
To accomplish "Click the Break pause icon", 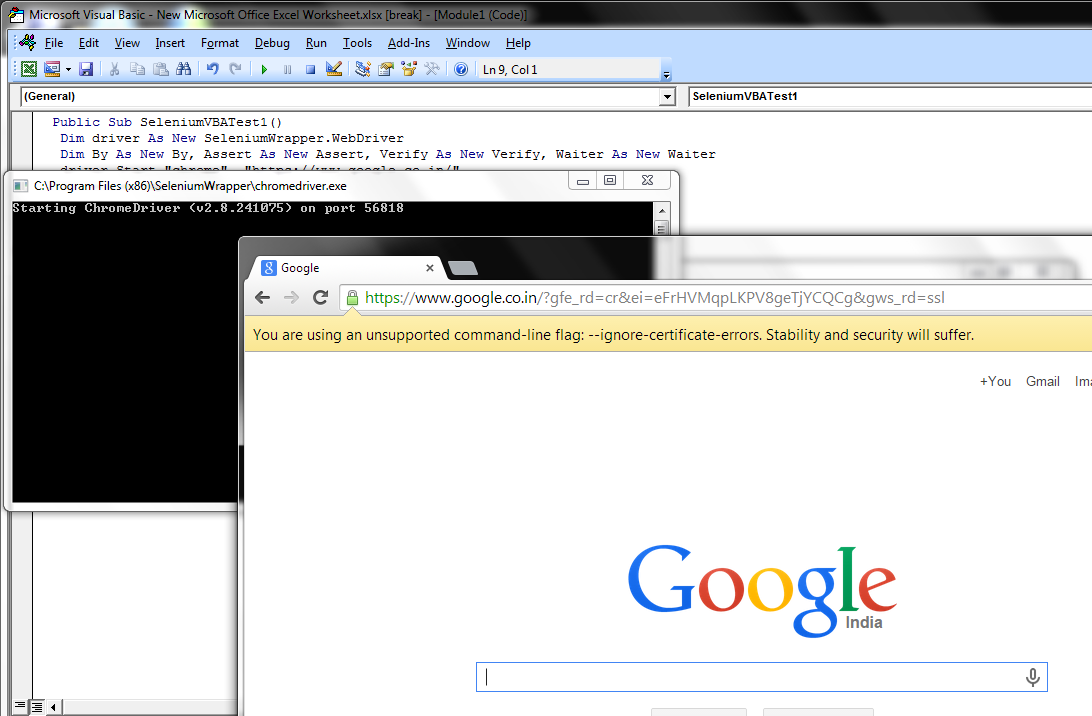I will [x=287, y=69].
